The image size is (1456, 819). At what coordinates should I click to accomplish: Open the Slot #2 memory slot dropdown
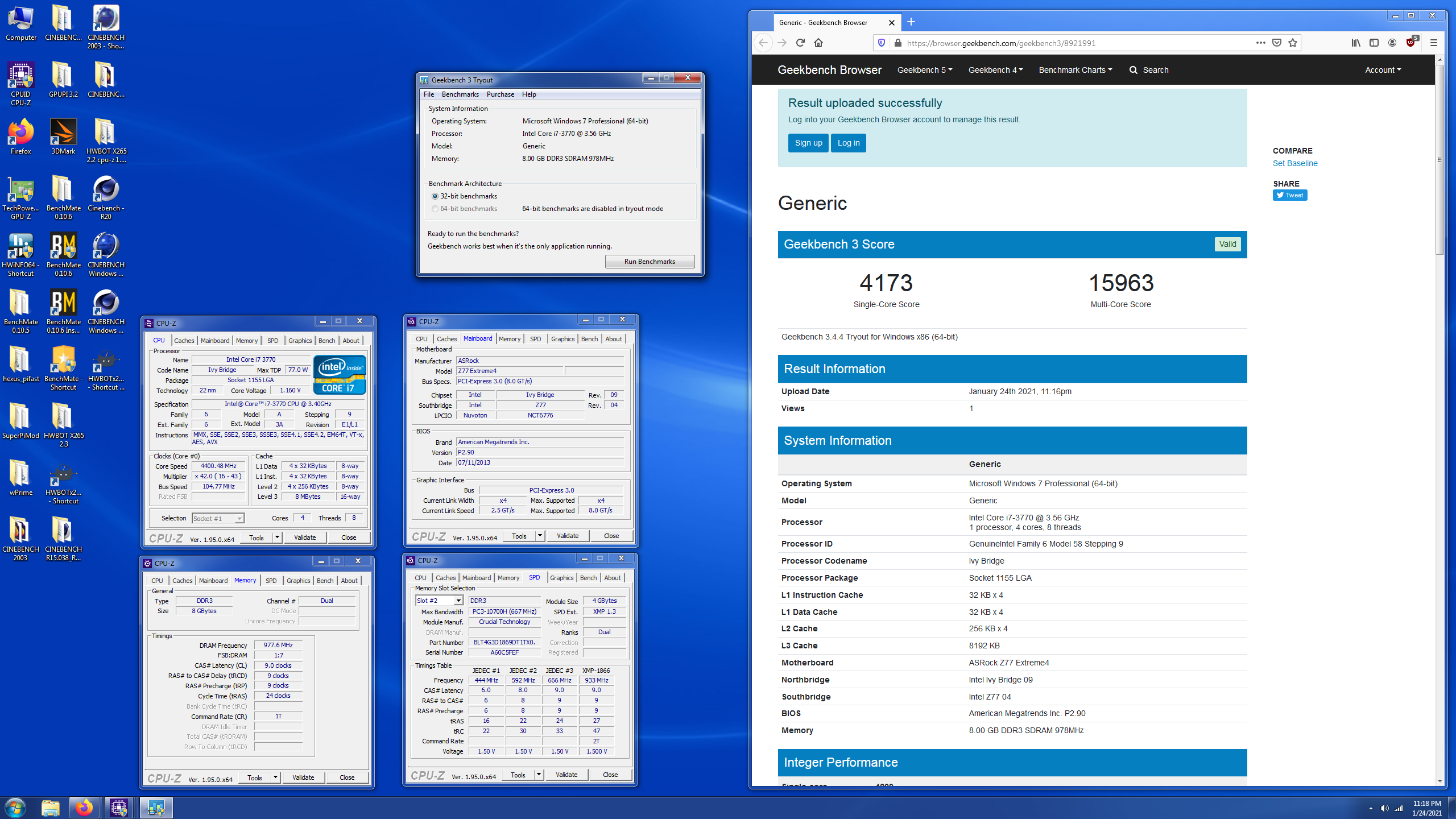coord(439,601)
